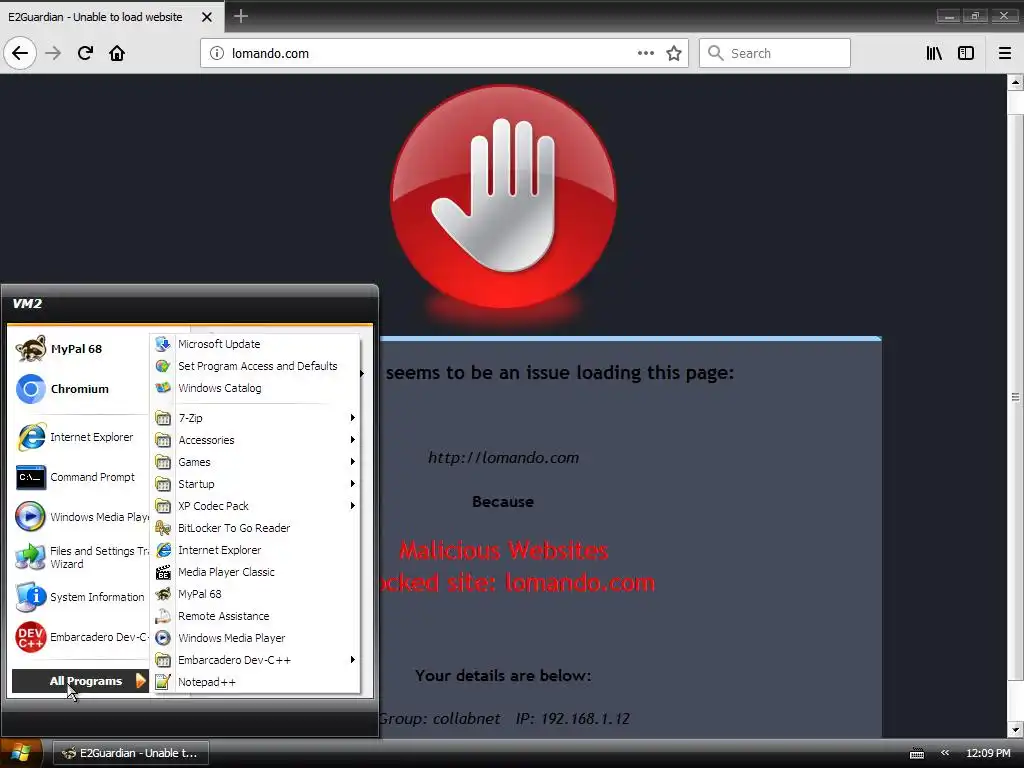The image size is (1024, 768).
Task: Expand the XP Codec Pack folder
Action: (x=256, y=506)
